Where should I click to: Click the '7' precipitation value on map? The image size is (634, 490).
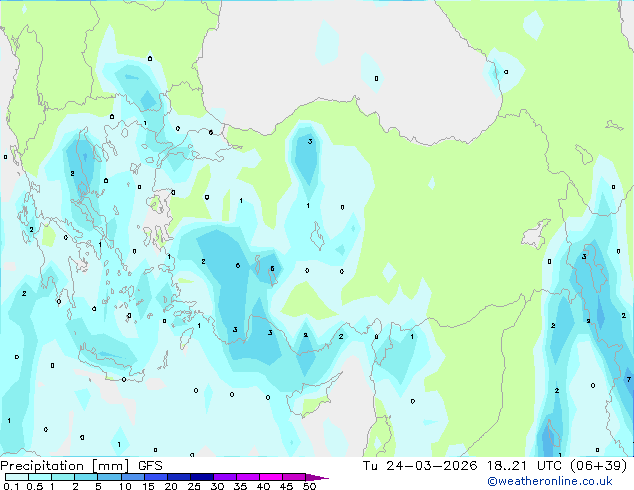(629, 379)
